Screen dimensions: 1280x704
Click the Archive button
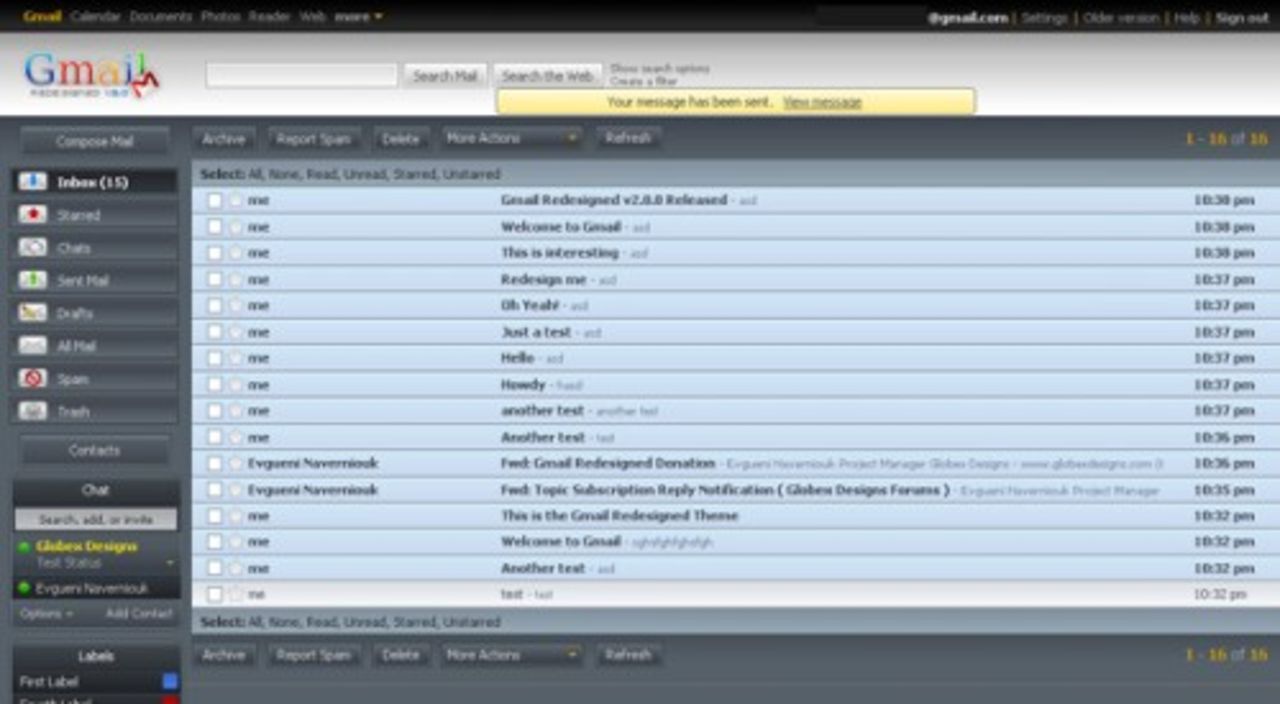[x=225, y=138]
